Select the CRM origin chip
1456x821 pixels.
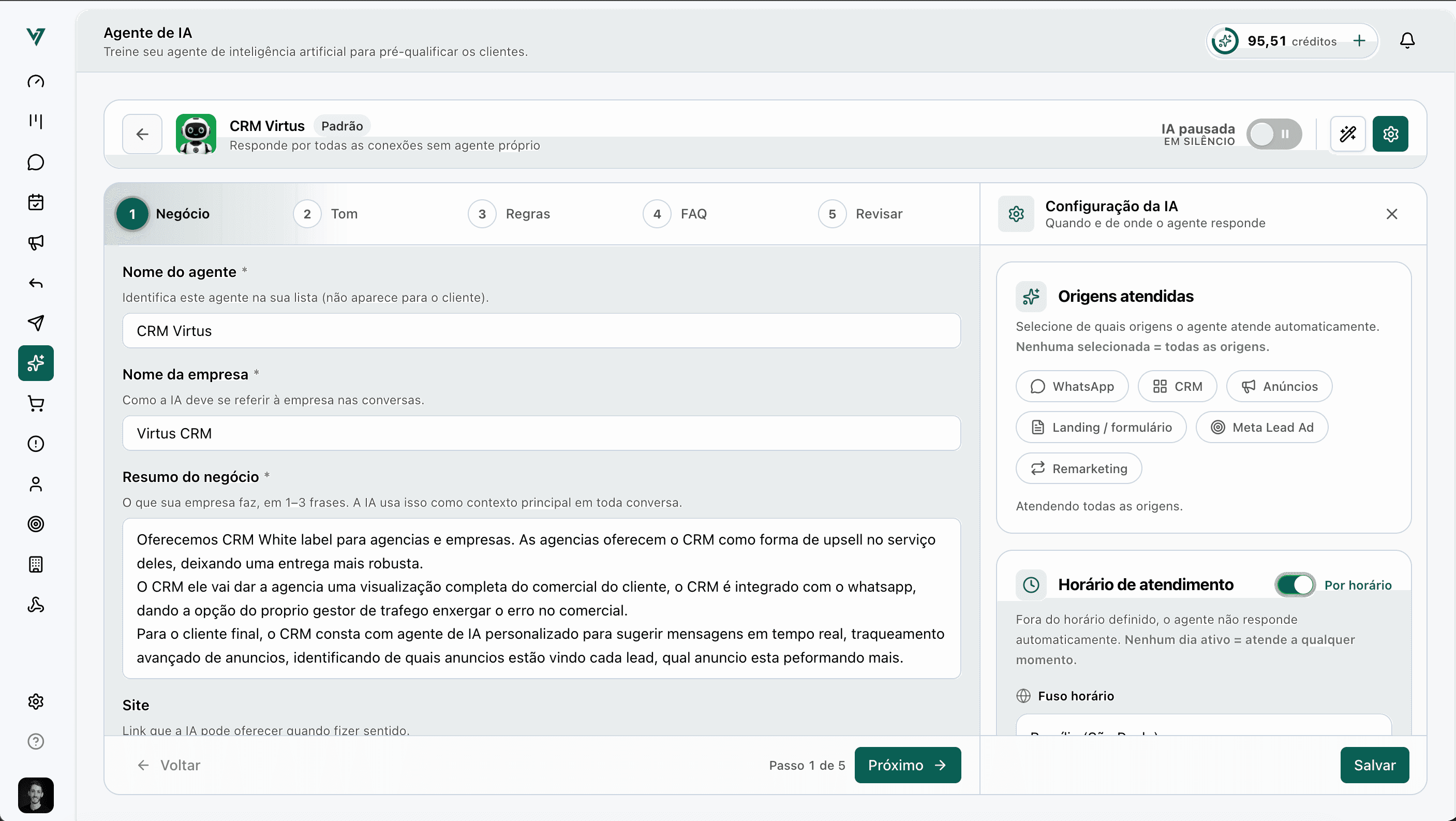click(x=1177, y=386)
